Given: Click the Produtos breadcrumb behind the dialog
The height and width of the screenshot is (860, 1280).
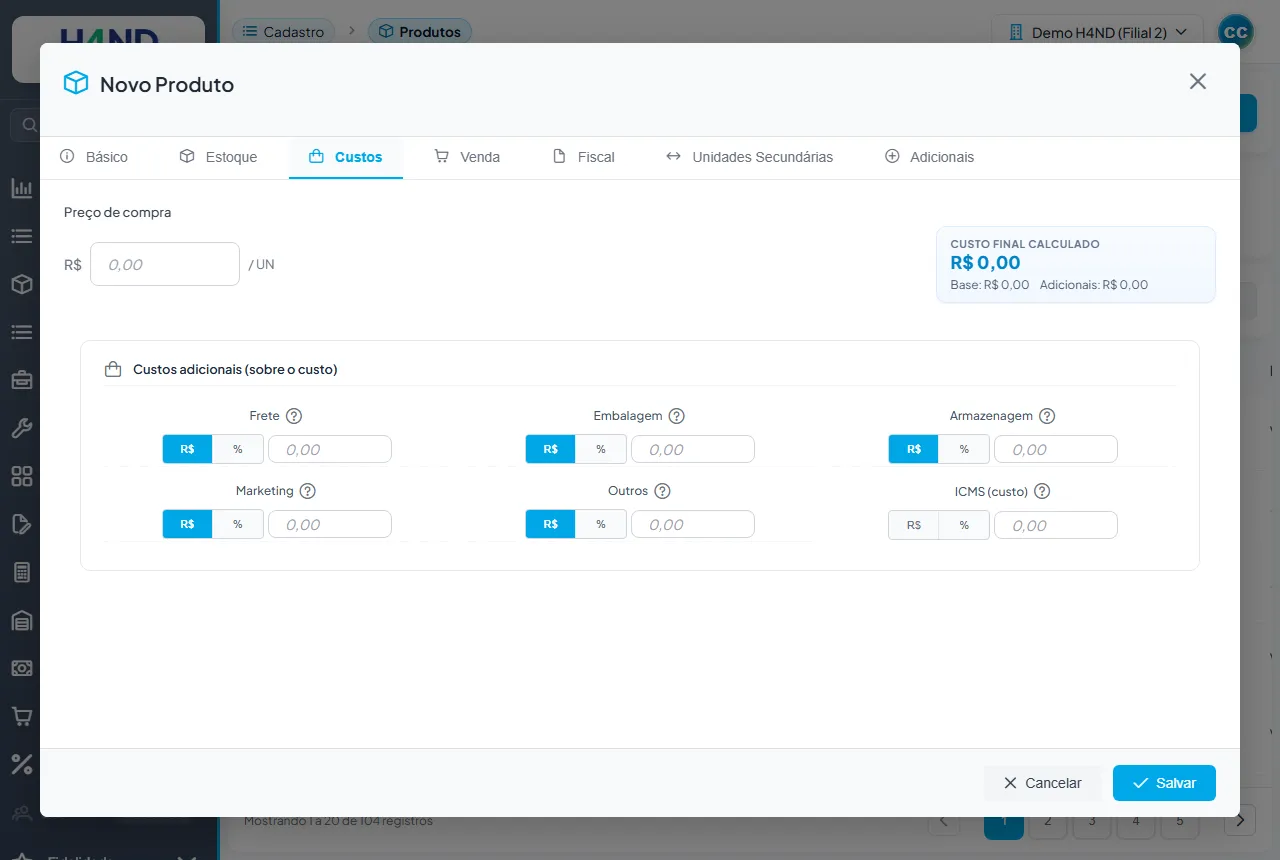Looking at the screenshot, I should [x=420, y=32].
